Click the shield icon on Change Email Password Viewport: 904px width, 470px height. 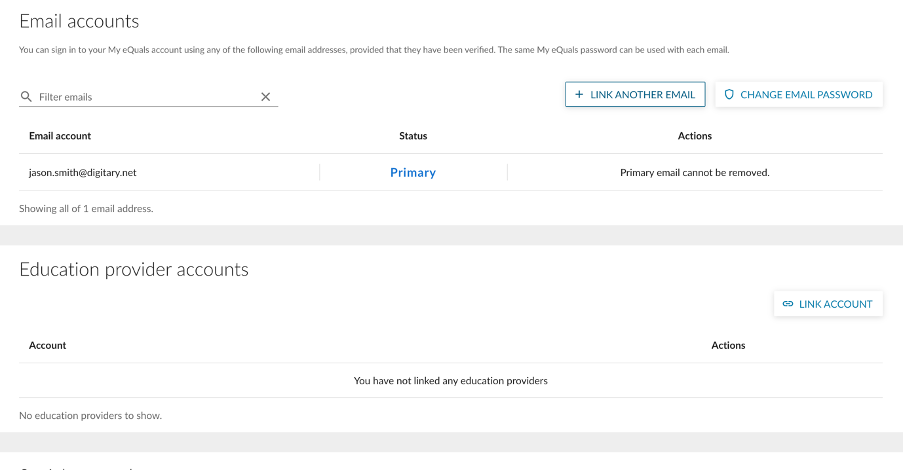(729, 95)
